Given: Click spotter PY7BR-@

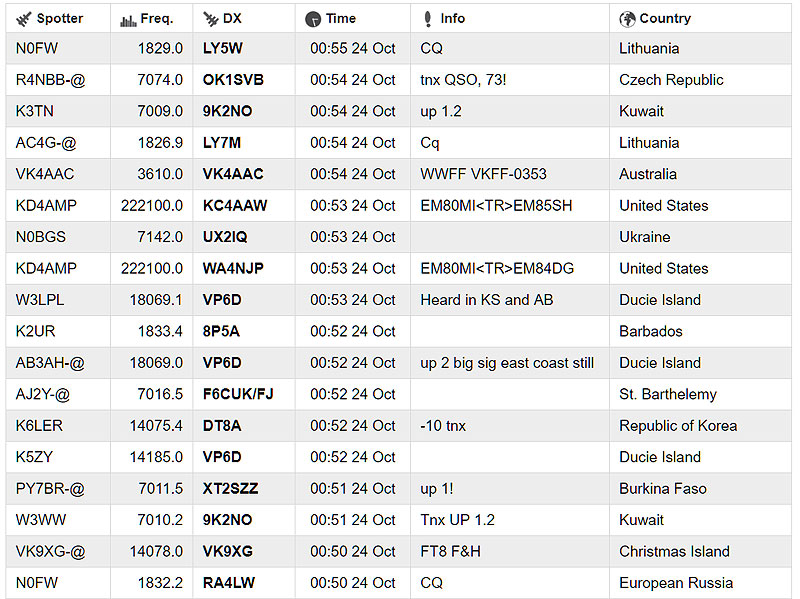Looking at the screenshot, I should click(x=50, y=489).
